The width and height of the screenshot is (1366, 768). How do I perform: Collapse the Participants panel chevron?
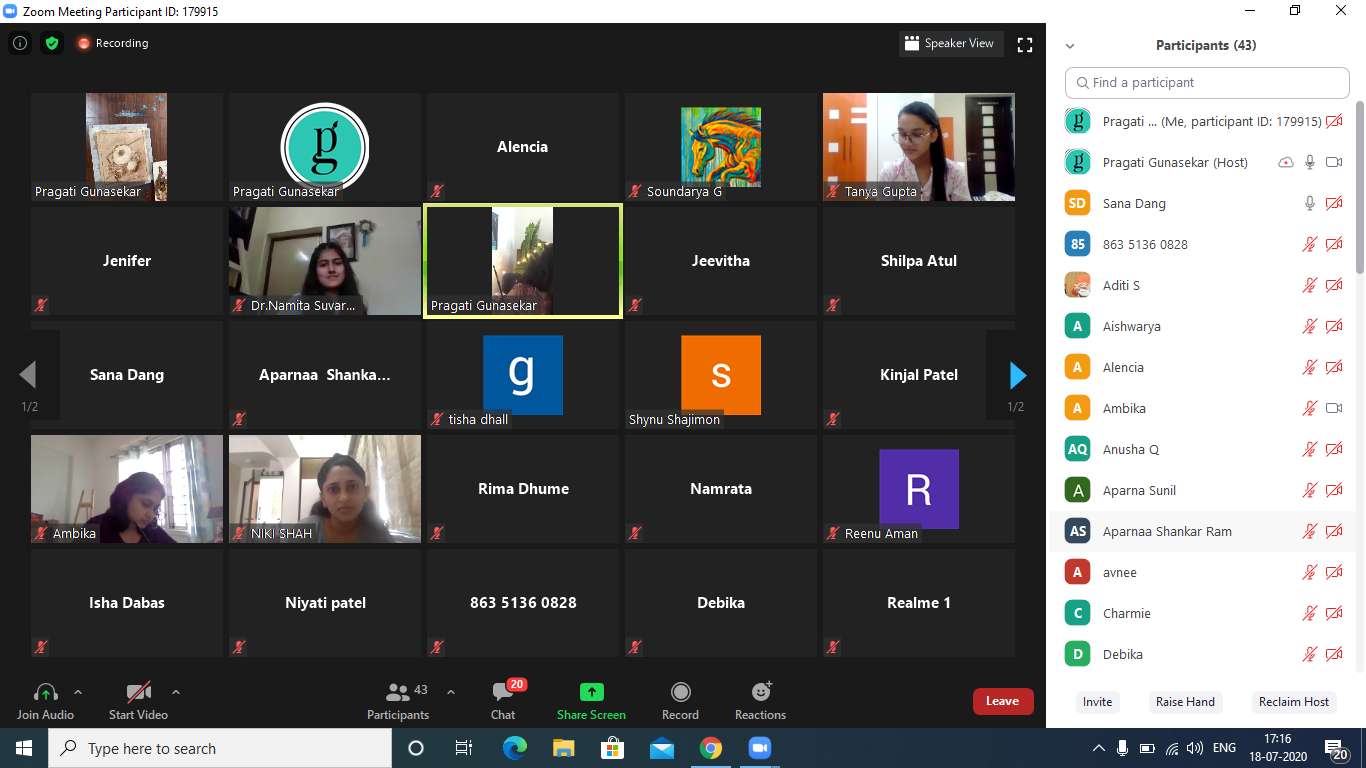tap(1070, 45)
